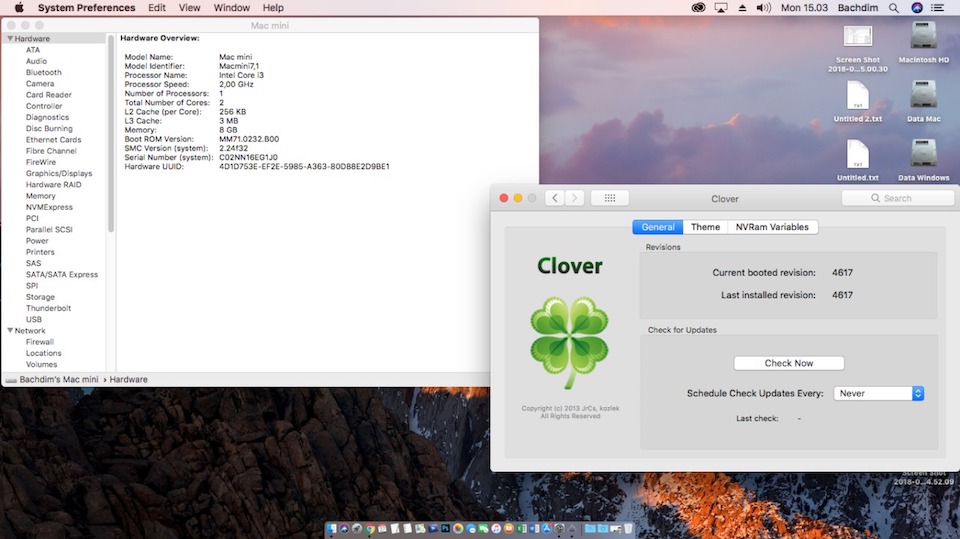The height and width of the screenshot is (539, 960).
Task: Select NVMExpress in sidebar
Action: (x=49, y=207)
